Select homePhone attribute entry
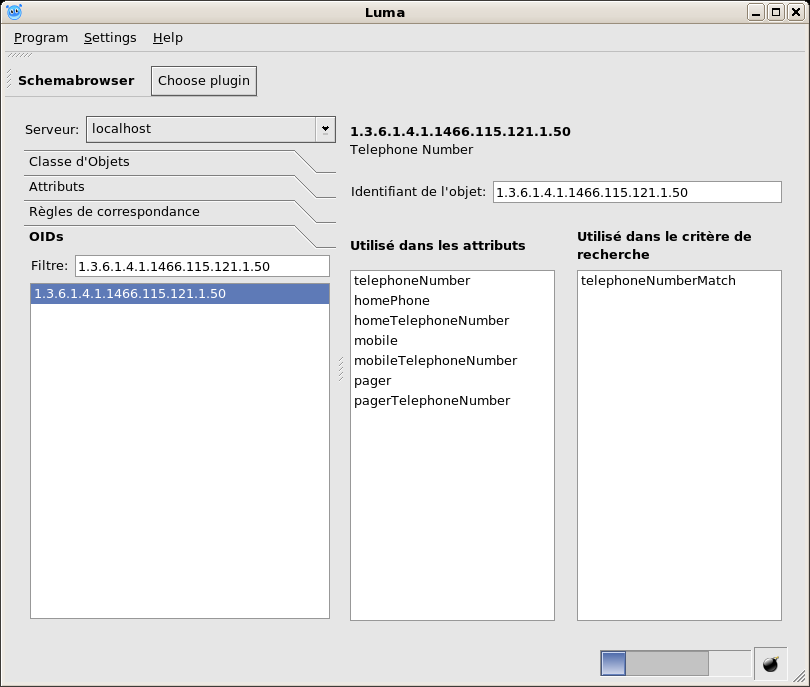This screenshot has height=687, width=810. [392, 301]
